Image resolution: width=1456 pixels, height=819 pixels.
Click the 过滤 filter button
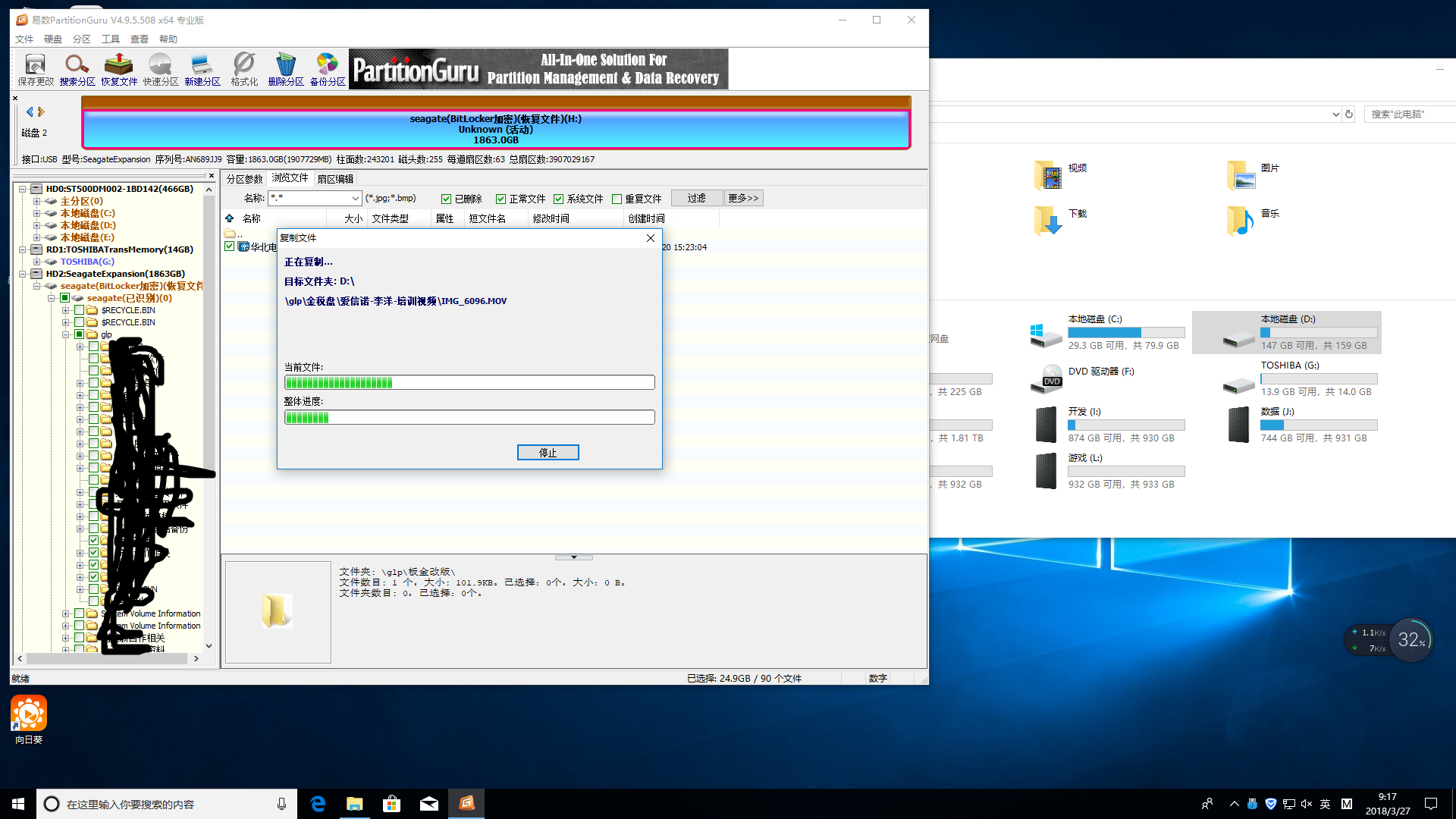[697, 198]
